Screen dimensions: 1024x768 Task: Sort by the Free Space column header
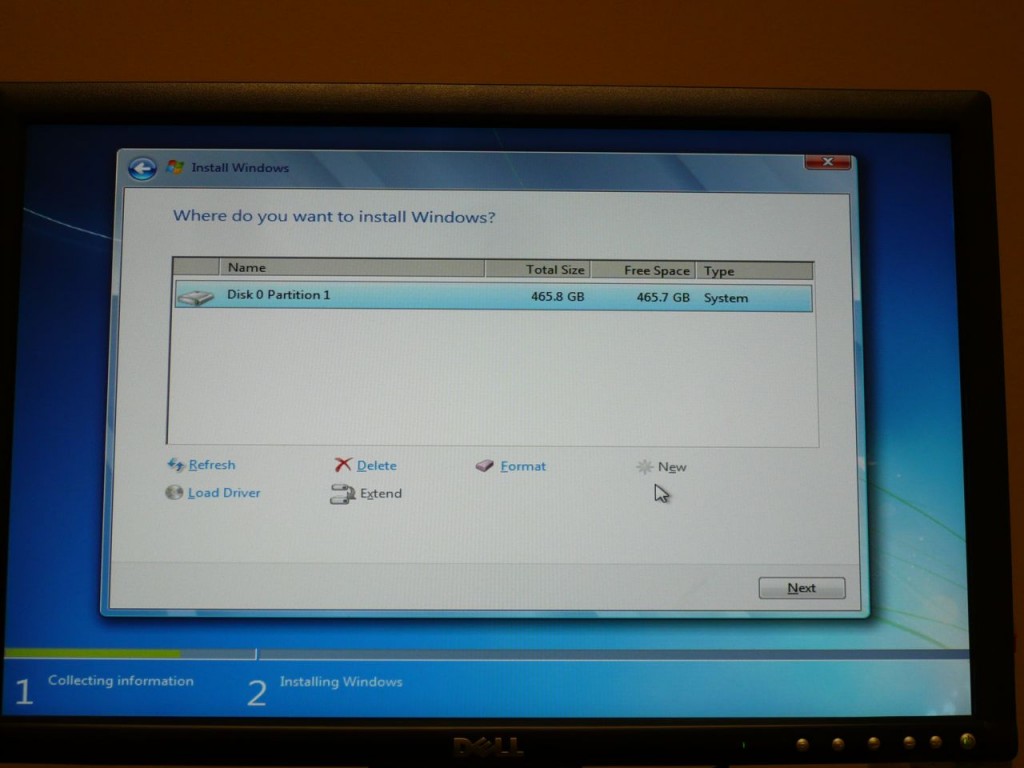pyautogui.click(x=643, y=270)
